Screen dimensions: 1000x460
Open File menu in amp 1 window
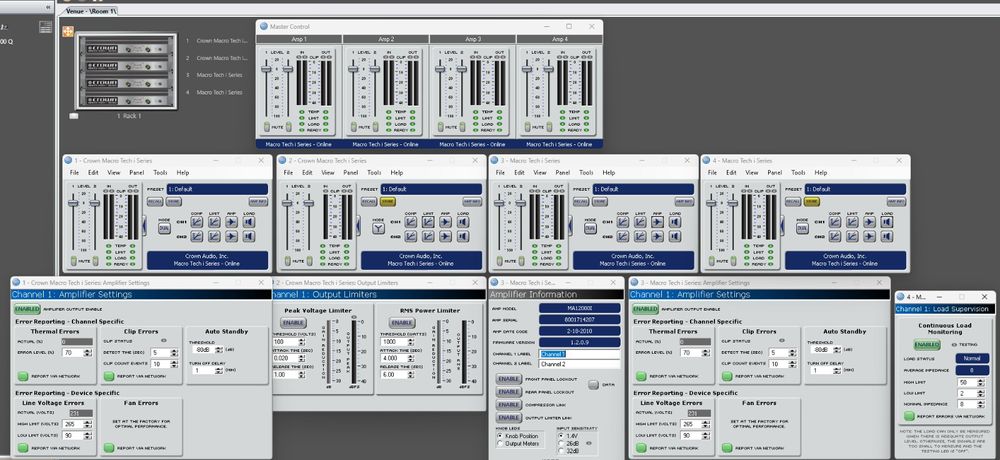(x=75, y=173)
